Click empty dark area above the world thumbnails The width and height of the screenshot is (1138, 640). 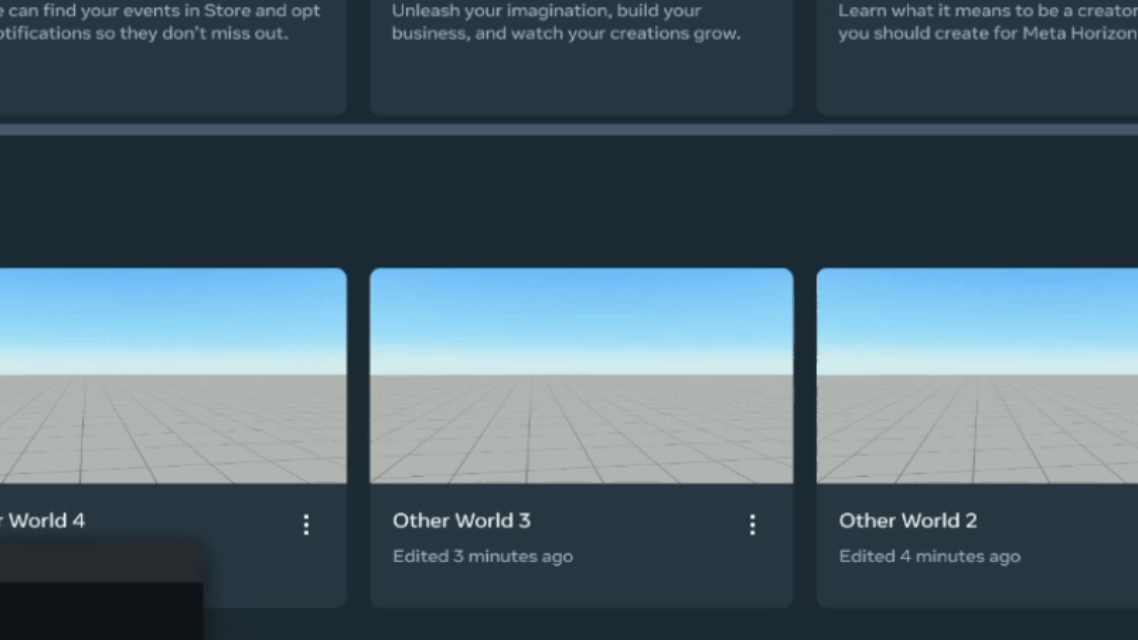pyautogui.click(x=569, y=200)
